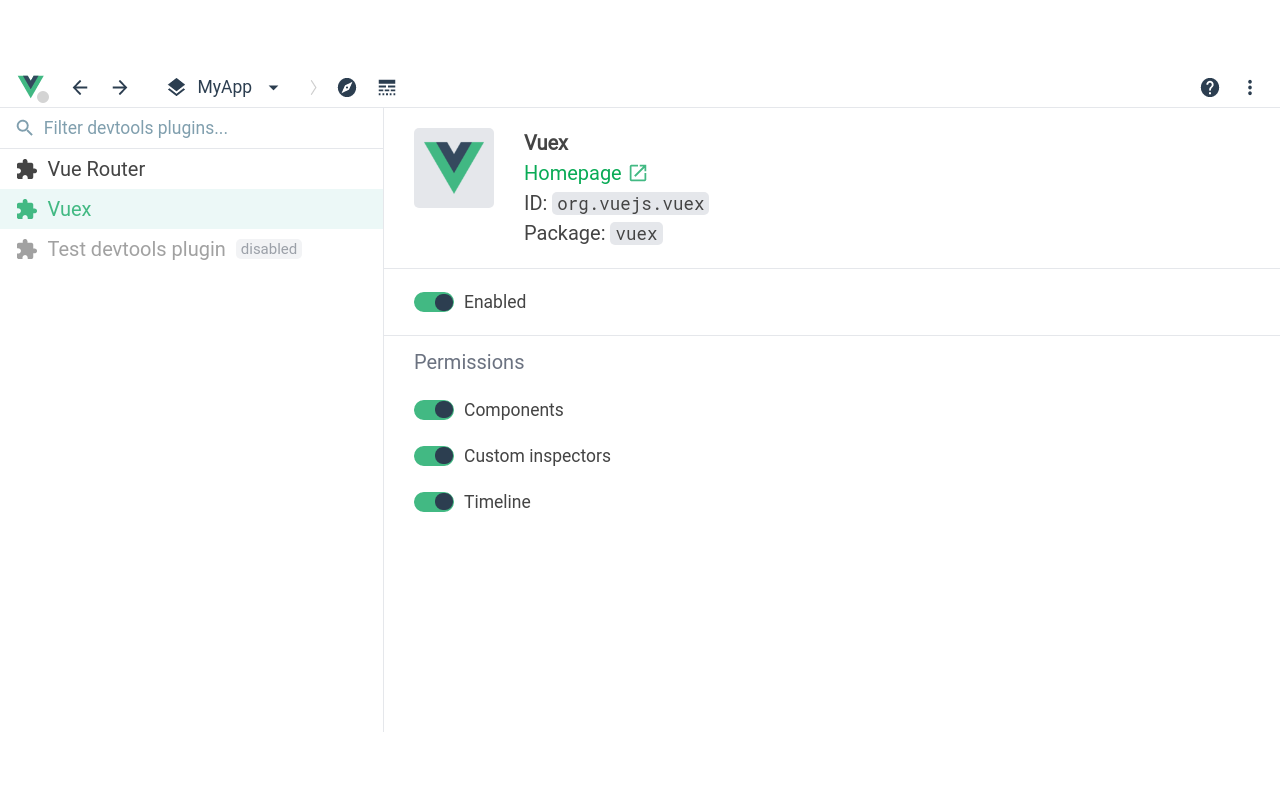Click the Vuex plugin logo thumbnail
The width and height of the screenshot is (1280, 800).
click(454, 168)
